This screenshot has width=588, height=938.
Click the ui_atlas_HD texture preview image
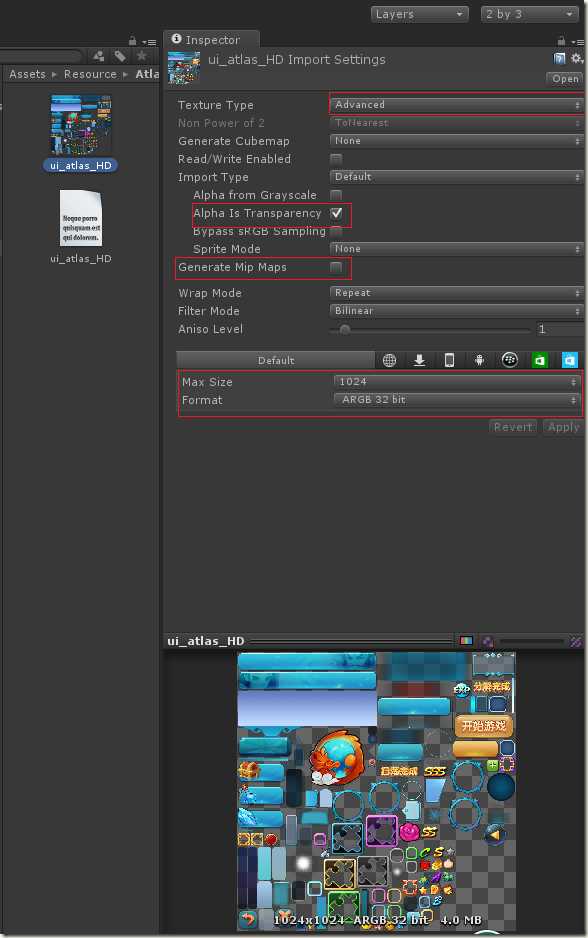(376, 790)
